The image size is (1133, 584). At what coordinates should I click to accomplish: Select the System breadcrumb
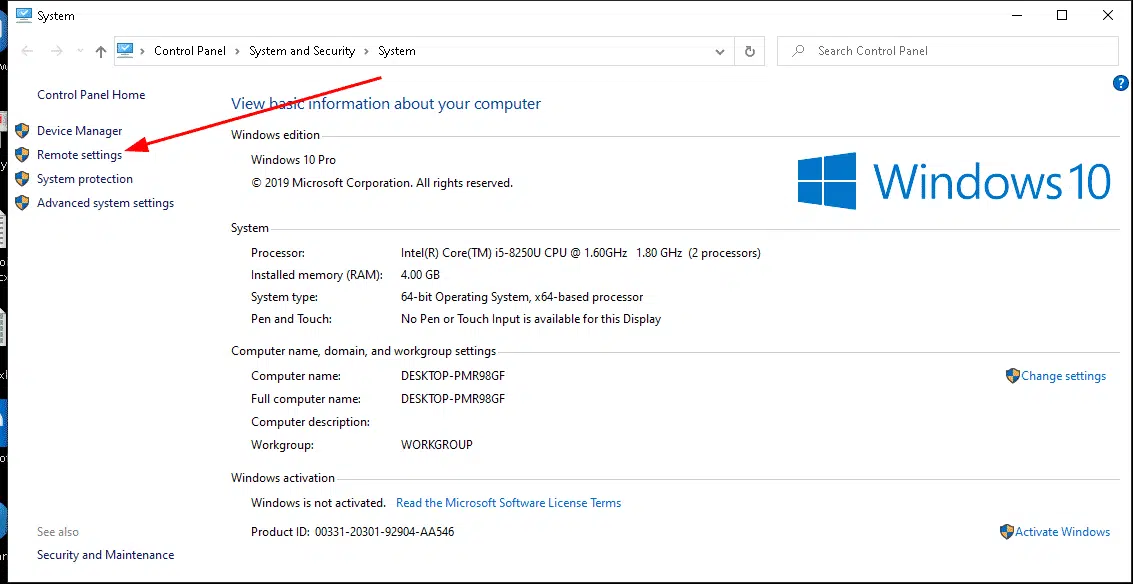397,51
